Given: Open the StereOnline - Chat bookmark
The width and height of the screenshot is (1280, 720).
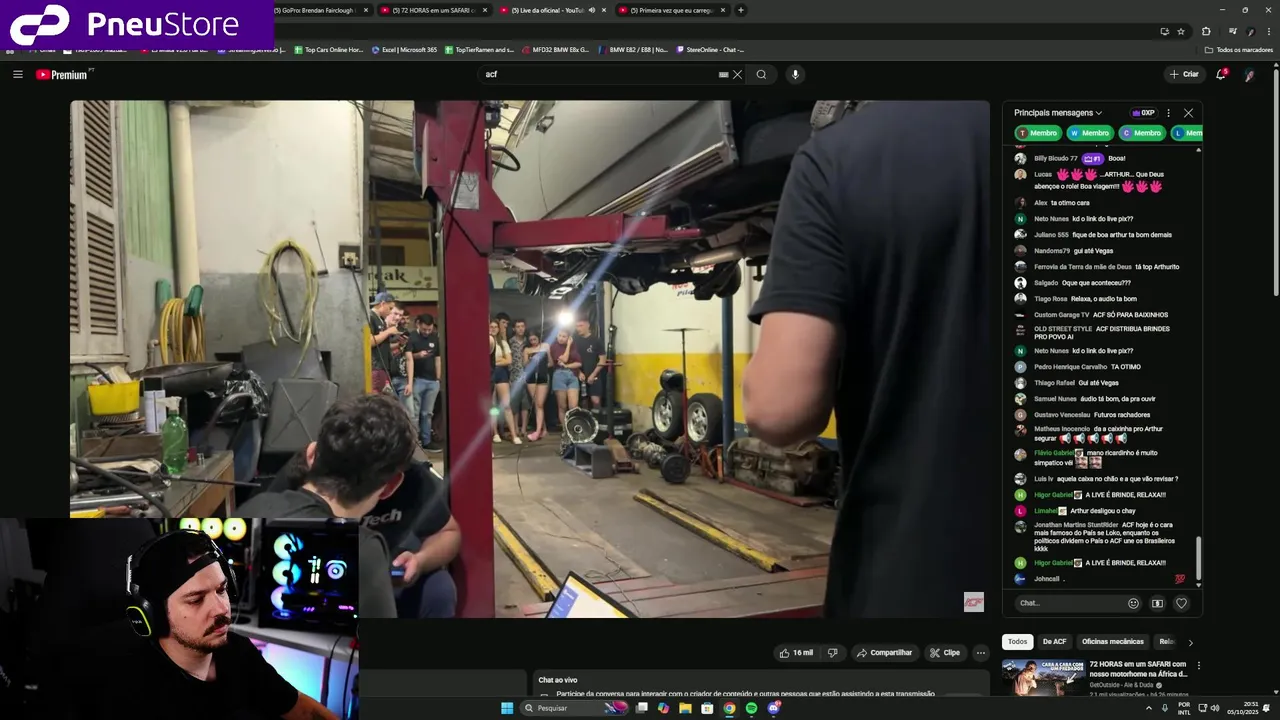Looking at the screenshot, I should (710, 49).
